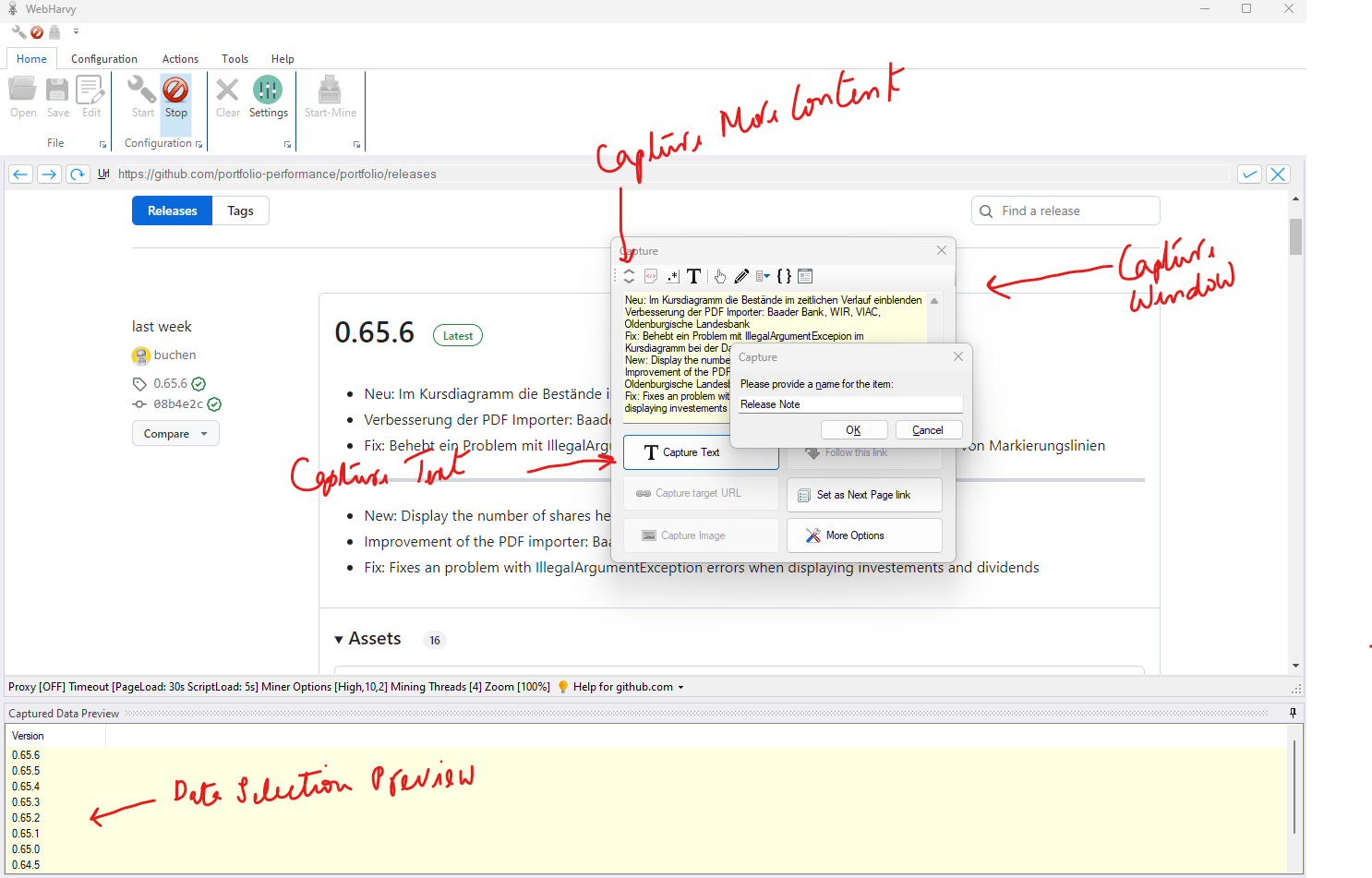The width and height of the screenshot is (1372, 878).
Task: Open Settings from the Home ribbon
Action: click(x=268, y=97)
